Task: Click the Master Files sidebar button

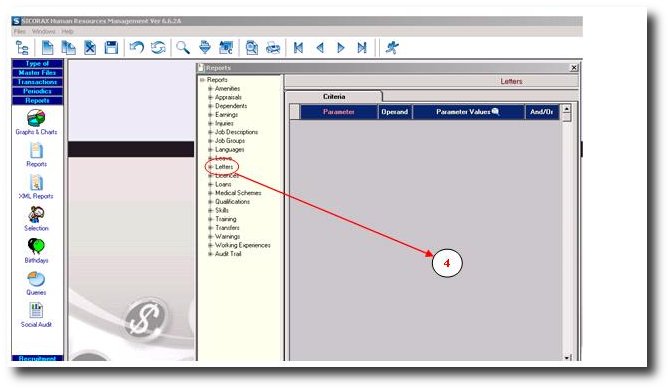Action: 37,73
